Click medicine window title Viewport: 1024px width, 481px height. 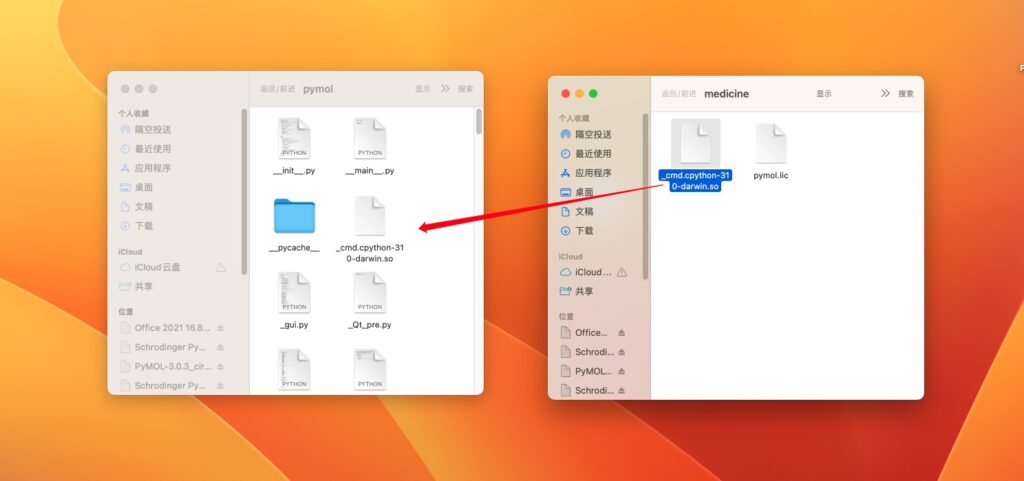click(x=726, y=94)
